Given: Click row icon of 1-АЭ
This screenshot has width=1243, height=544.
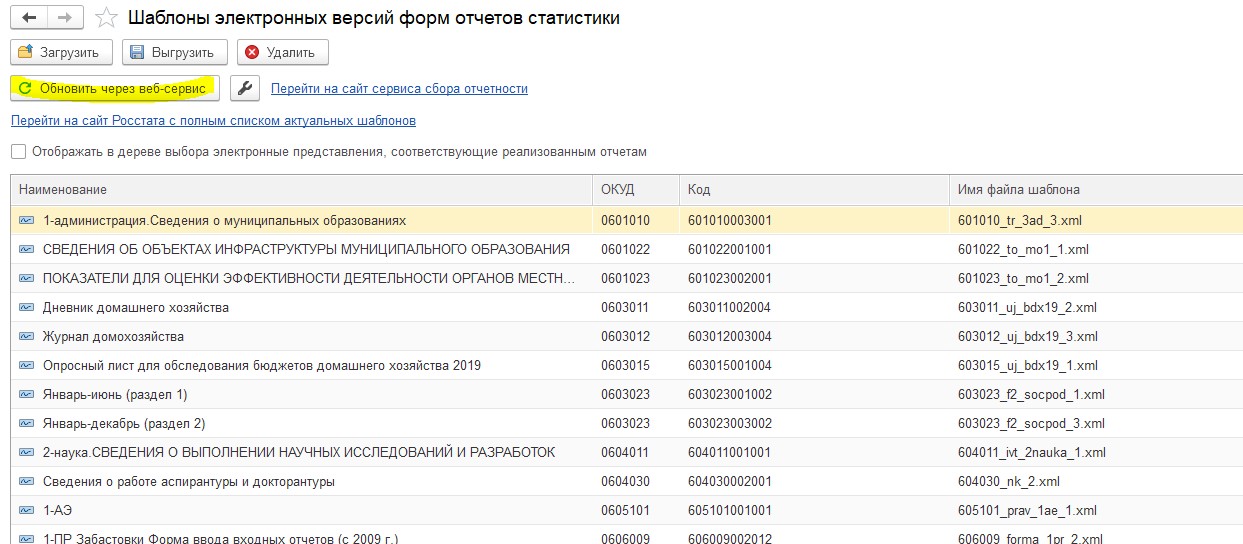Looking at the screenshot, I should coord(27,510).
